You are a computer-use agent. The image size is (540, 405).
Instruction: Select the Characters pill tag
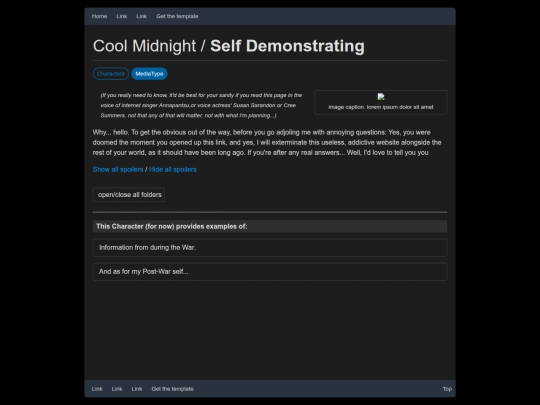(111, 74)
